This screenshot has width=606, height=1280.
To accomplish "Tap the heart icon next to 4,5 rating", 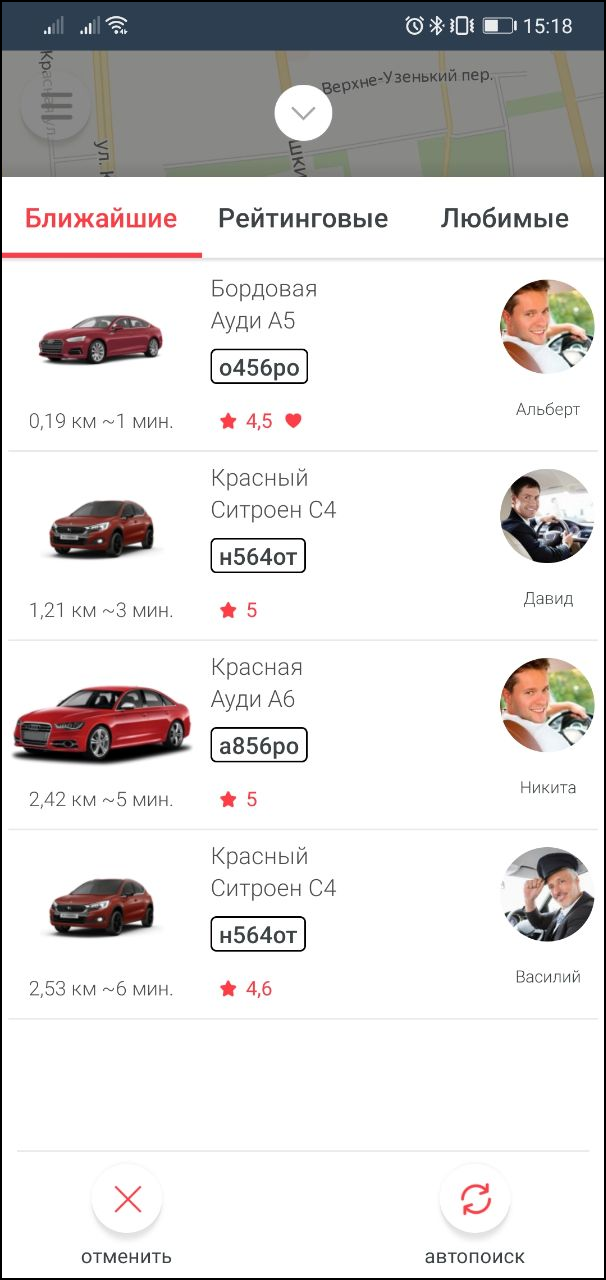I will (x=293, y=421).
